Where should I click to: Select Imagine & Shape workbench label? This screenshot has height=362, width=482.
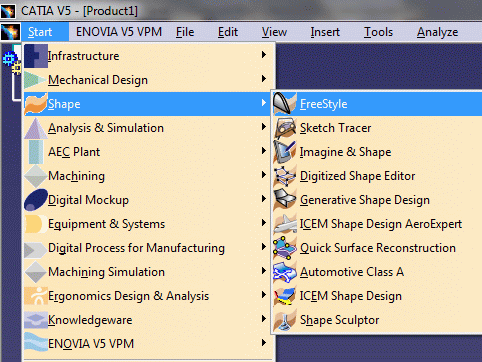click(345, 152)
